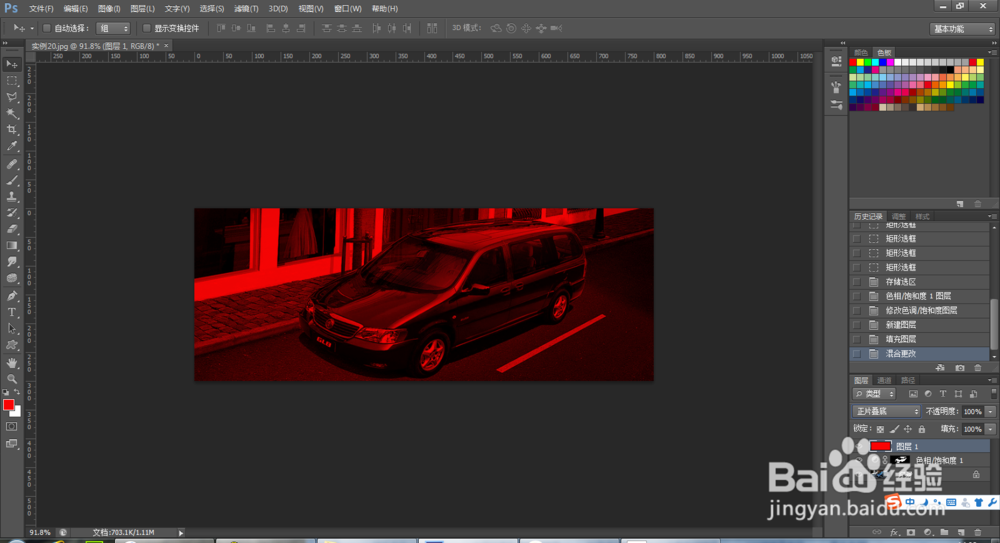Turn layer filtering switch on/off
The image size is (1000, 543).
tap(994, 394)
